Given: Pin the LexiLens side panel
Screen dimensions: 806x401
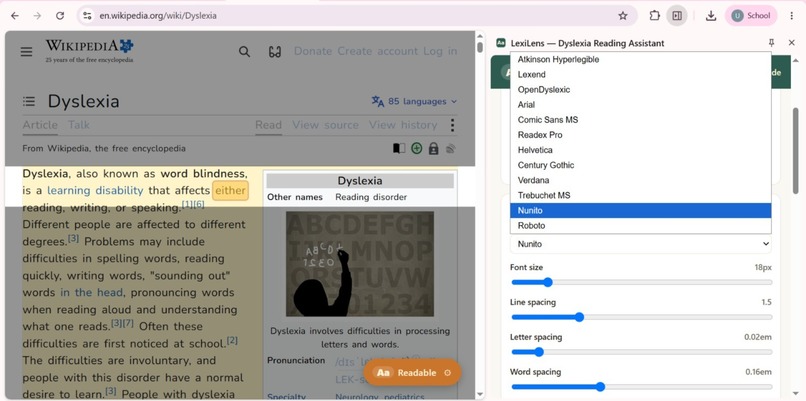Looking at the screenshot, I should (771, 43).
